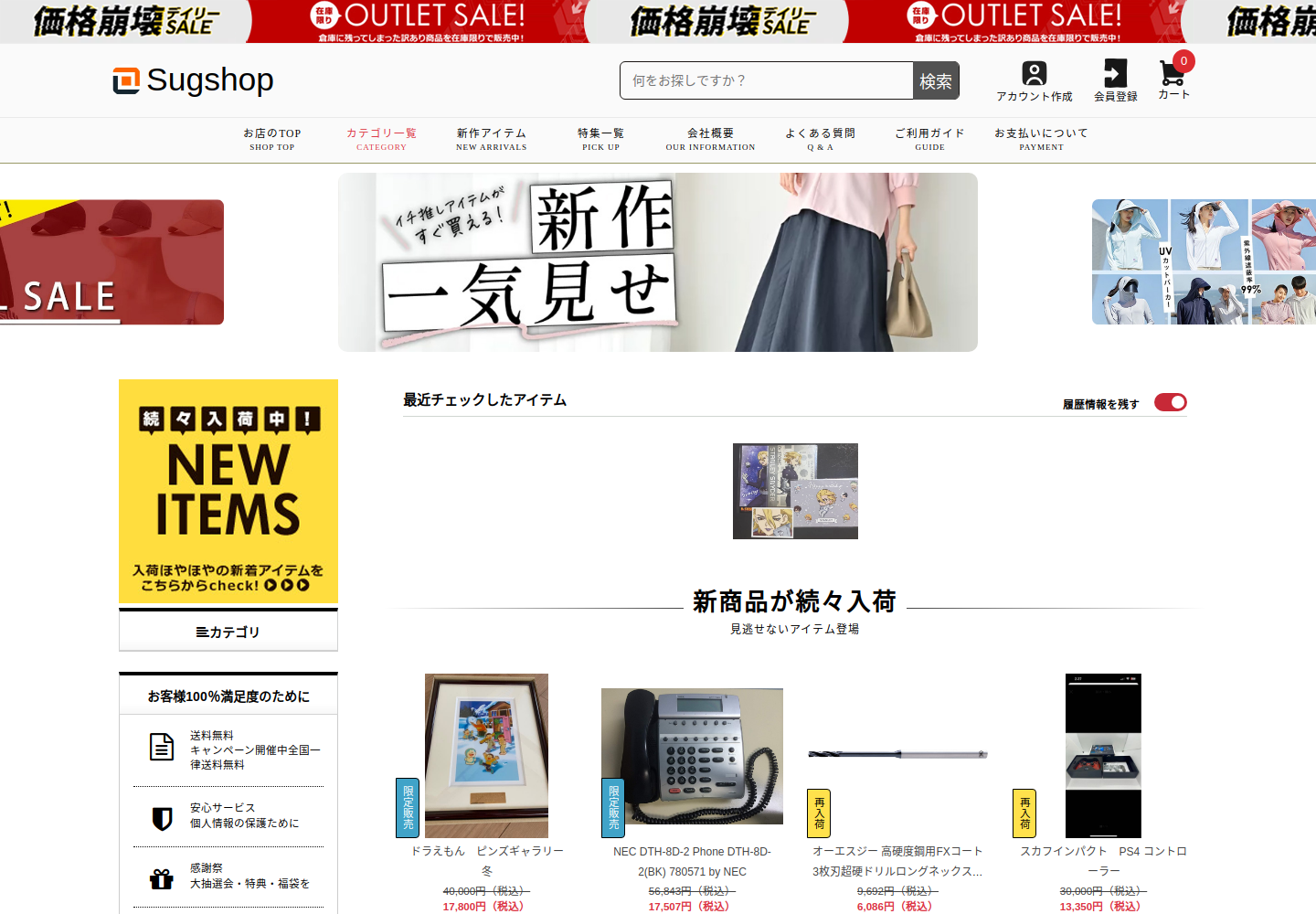Open 新作アイテム NEW ARRIVALS menu

pos(492,139)
